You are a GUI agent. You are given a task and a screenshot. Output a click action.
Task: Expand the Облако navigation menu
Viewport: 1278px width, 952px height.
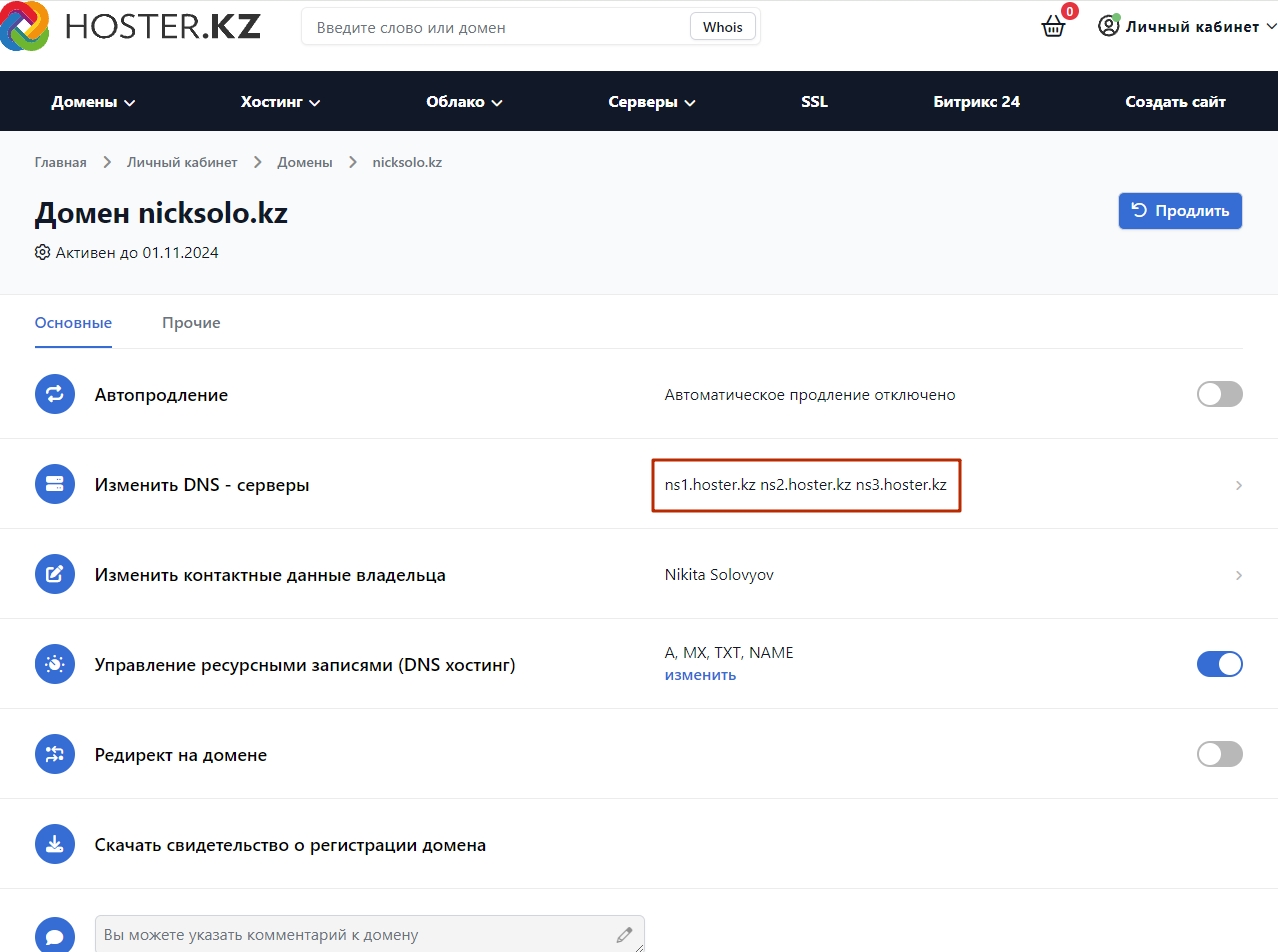coord(464,101)
